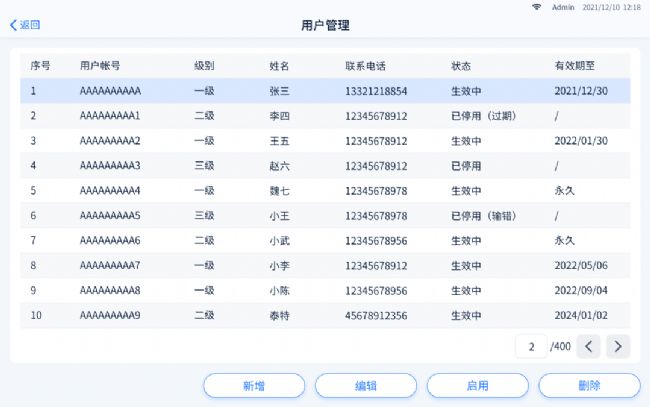The width and height of the screenshot is (650, 407).
Task: Click the 级别 column header
Action: [204, 66]
